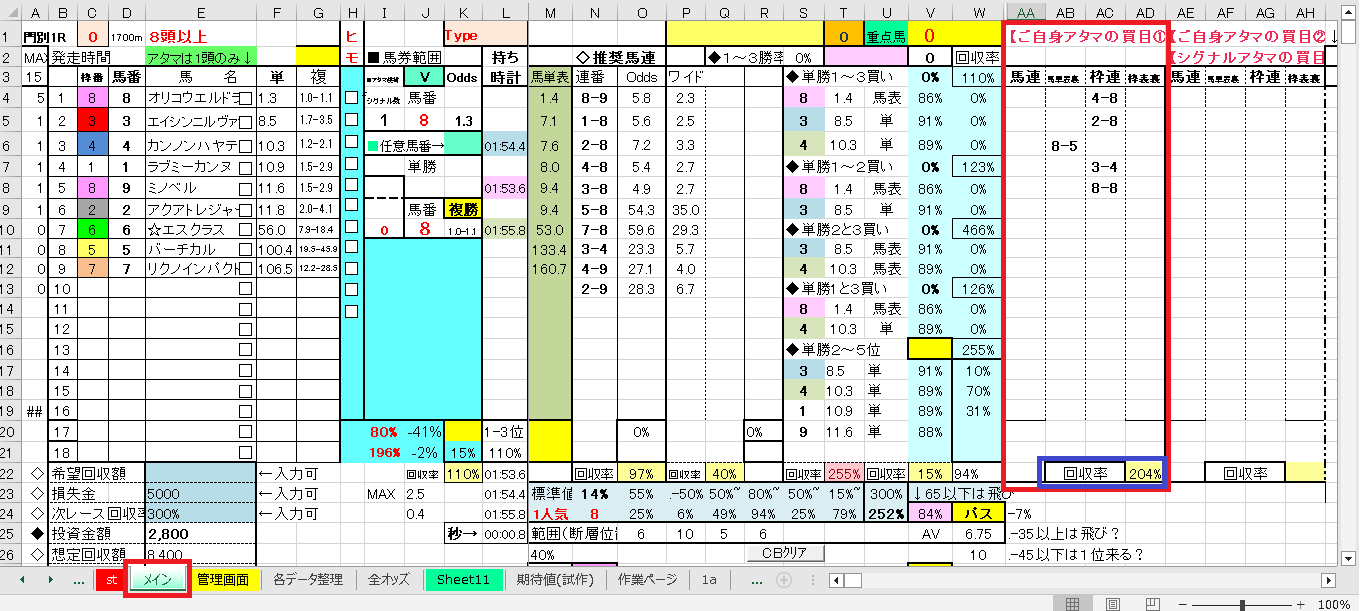Image resolution: width=1366 pixels, height=611 pixels.
Task: Tick checkbox beside ミノベル horse name
Action: [x=245, y=188]
